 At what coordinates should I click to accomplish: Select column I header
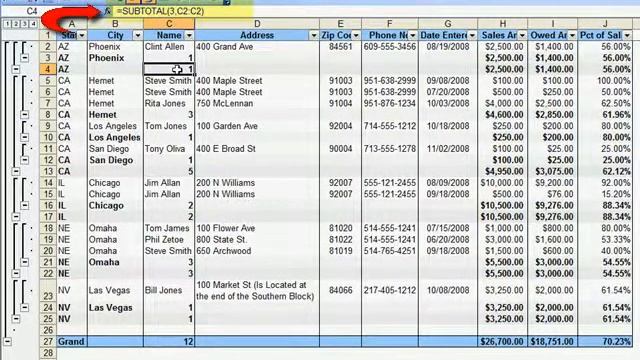click(553, 24)
